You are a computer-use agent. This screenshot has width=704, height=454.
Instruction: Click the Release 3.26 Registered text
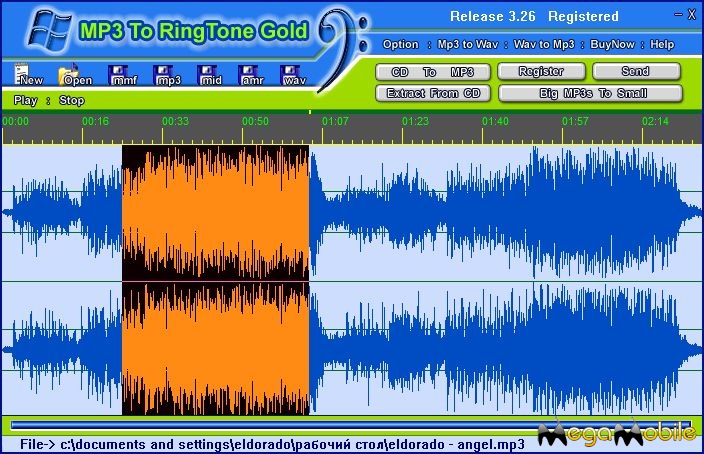pyautogui.click(x=534, y=17)
